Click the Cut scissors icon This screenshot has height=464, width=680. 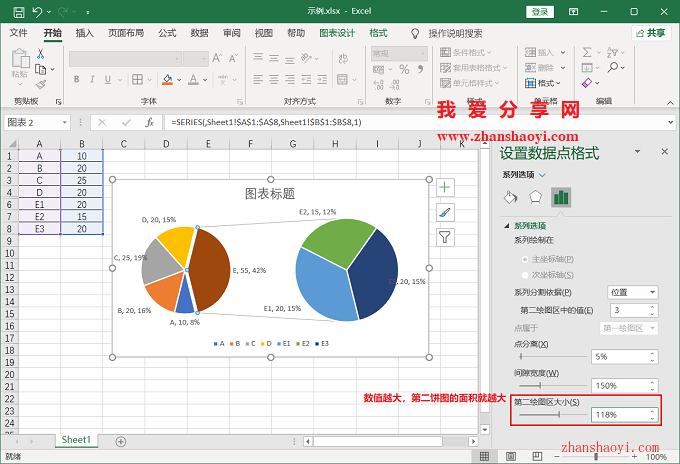(x=40, y=54)
